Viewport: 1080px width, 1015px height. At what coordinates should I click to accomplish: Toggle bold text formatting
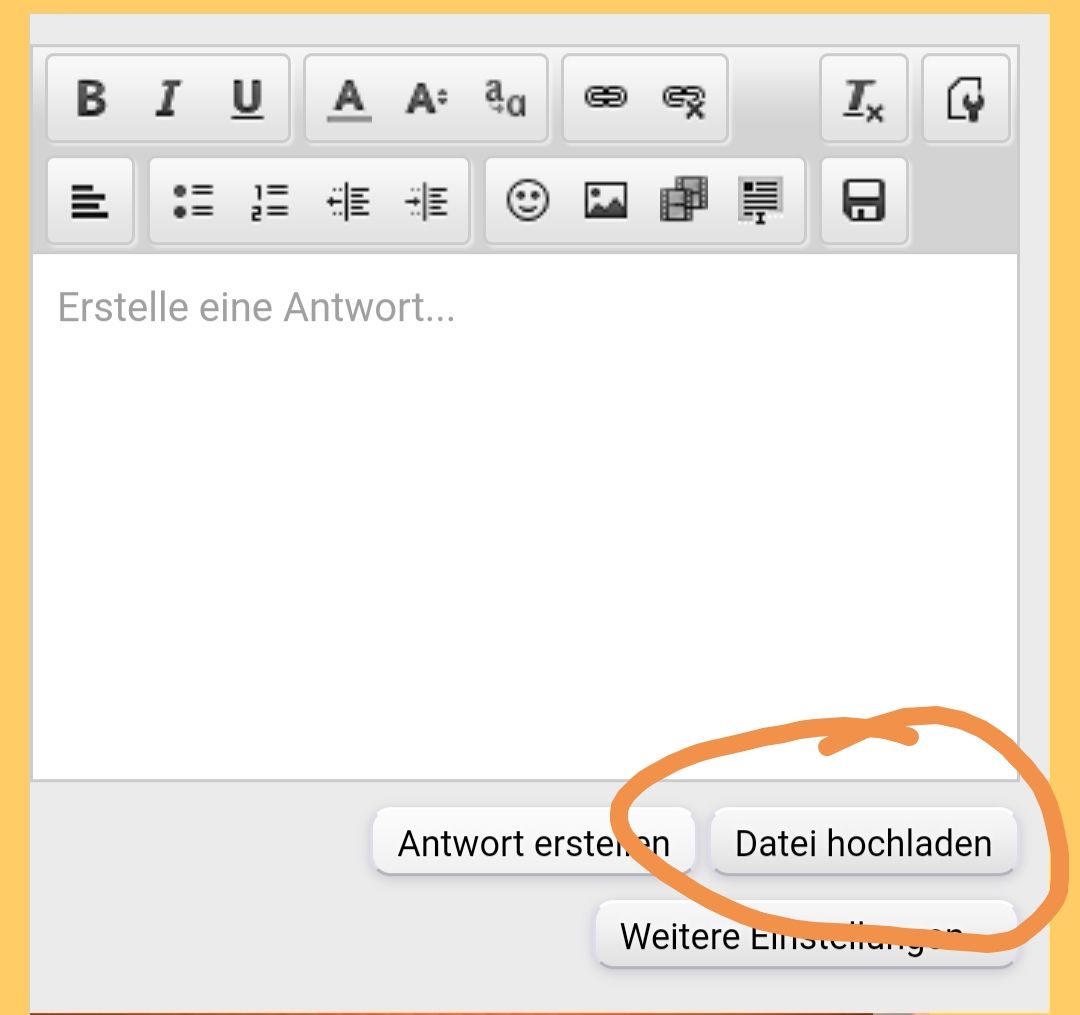[91, 98]
